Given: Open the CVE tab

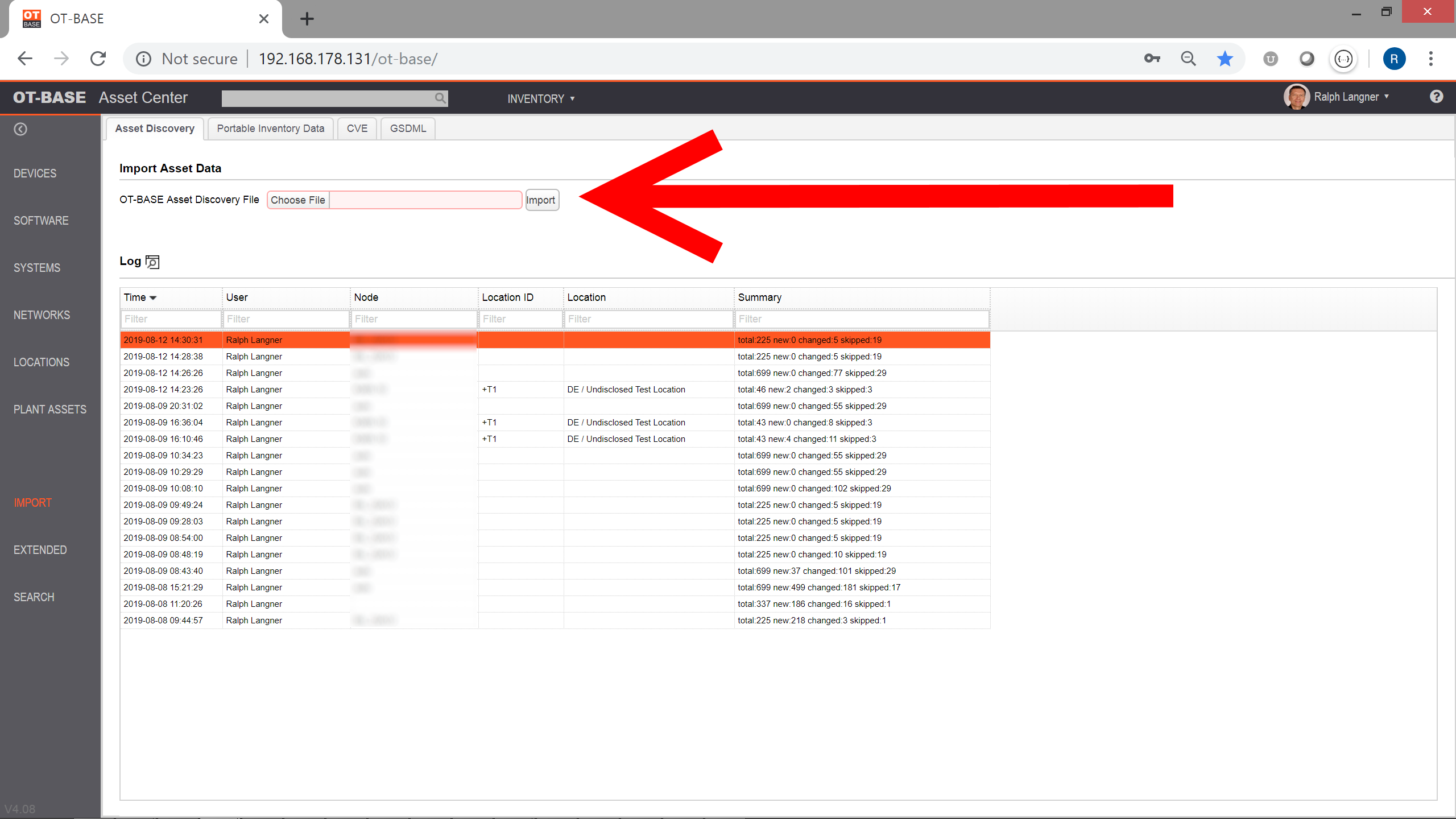Looking at the screenshot, I should coord(357,129).
